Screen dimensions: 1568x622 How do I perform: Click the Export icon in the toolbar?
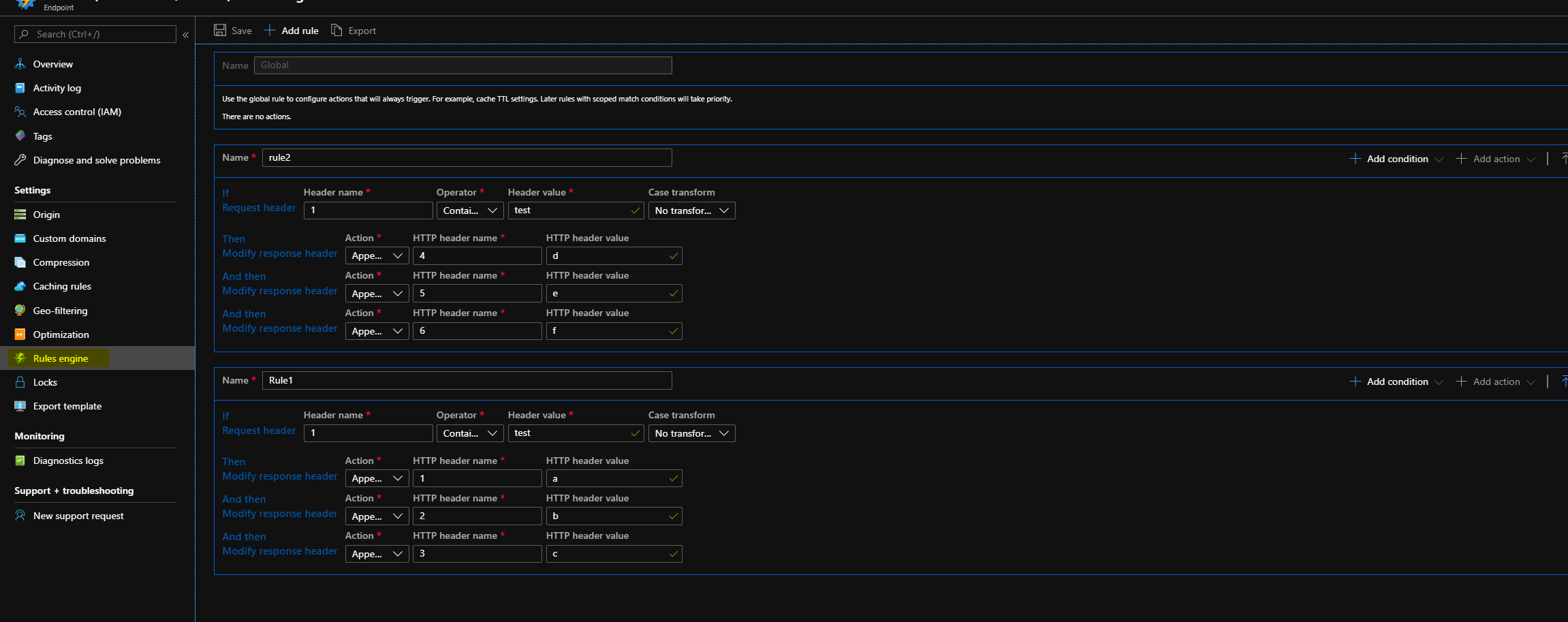(x=335, y=30)
